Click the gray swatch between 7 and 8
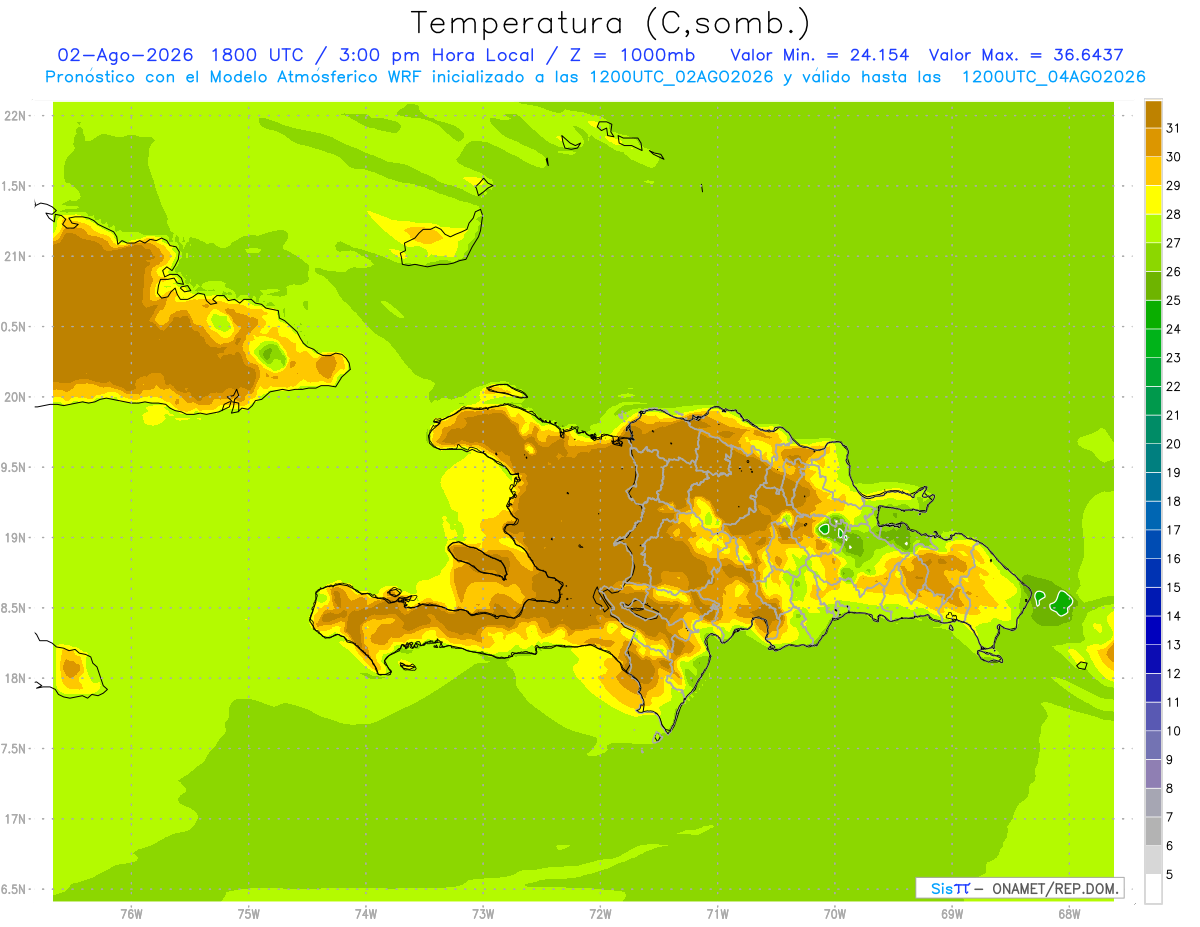The height and width of the screenshot is (927, 1200). [x=1153, y=802]
